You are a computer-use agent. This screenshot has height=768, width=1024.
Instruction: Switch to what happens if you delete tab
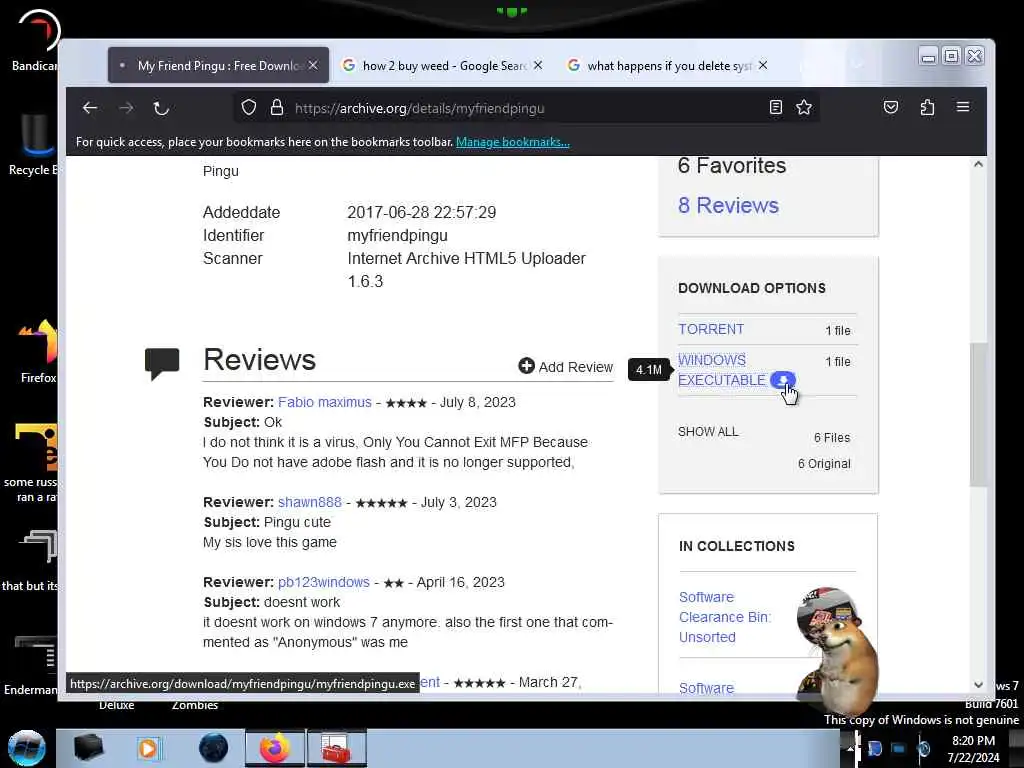coord(669,65)
